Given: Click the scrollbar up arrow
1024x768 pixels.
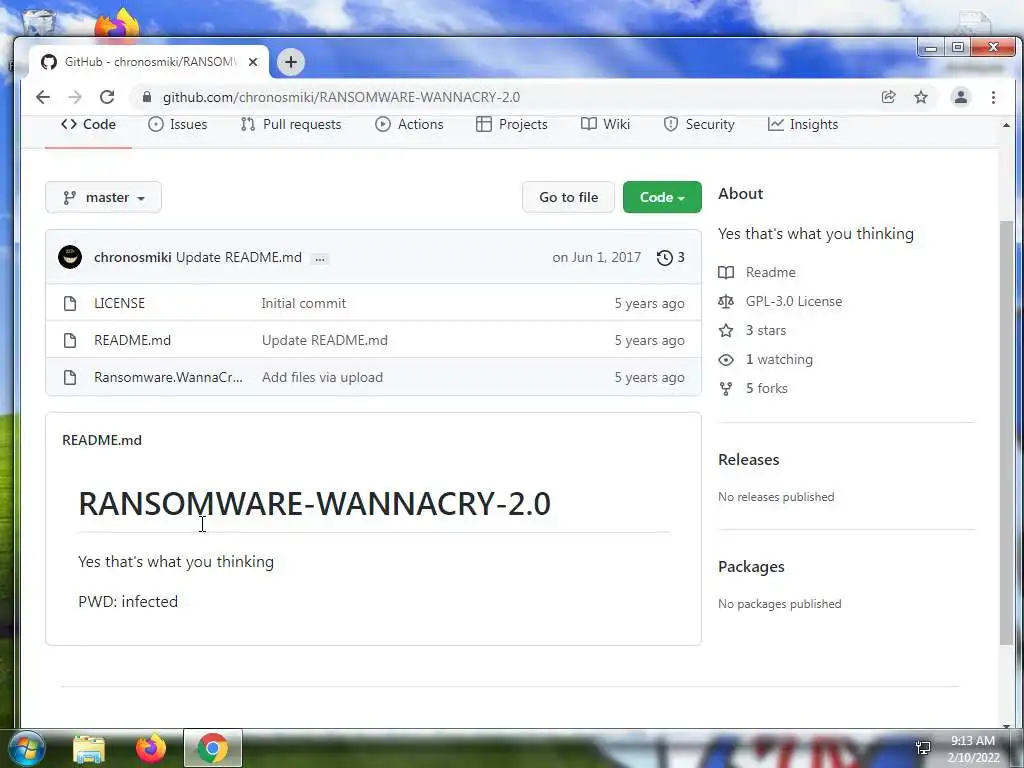Looking at the screenshot, I should (x=1006, y=125).
